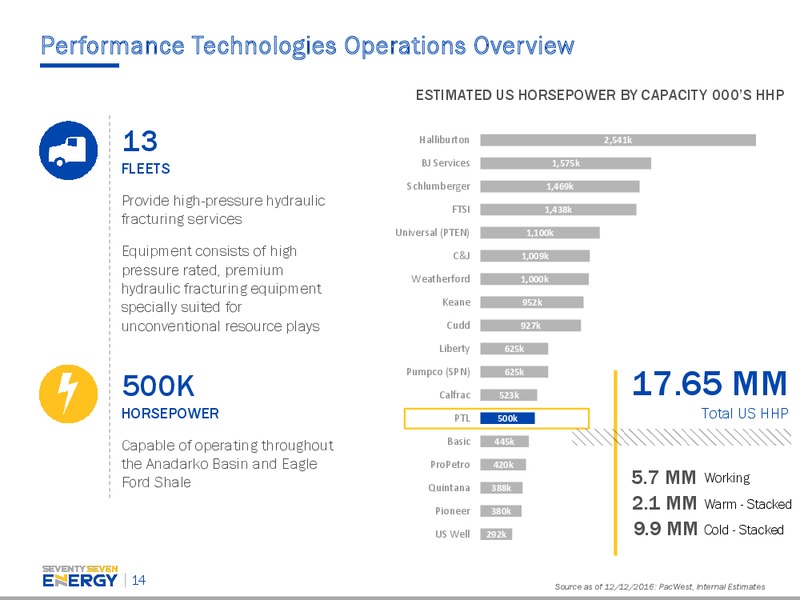Click the Pioneer 380k bar
This screenshot has height=600, width=800.
click(x=501, y=511)
